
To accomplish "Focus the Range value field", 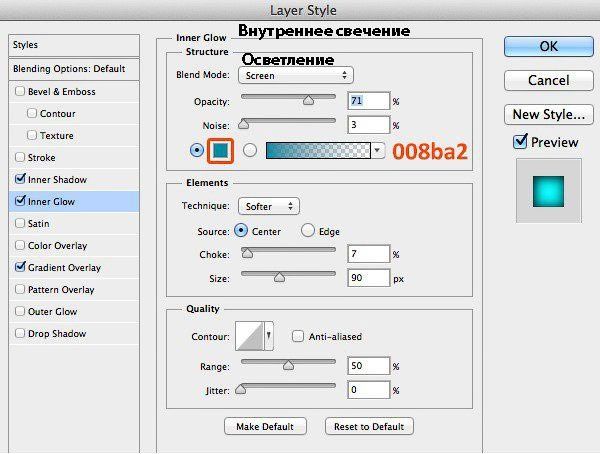I will [368, 366].
